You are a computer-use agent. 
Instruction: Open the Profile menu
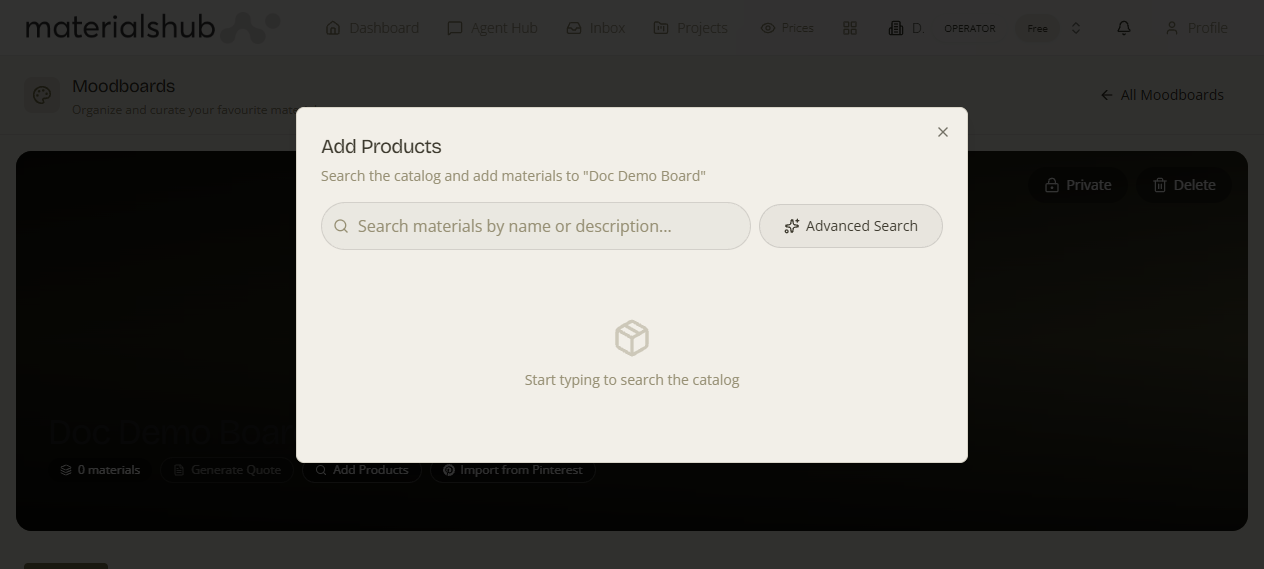pyautogui.click(x=1196, y=28)
